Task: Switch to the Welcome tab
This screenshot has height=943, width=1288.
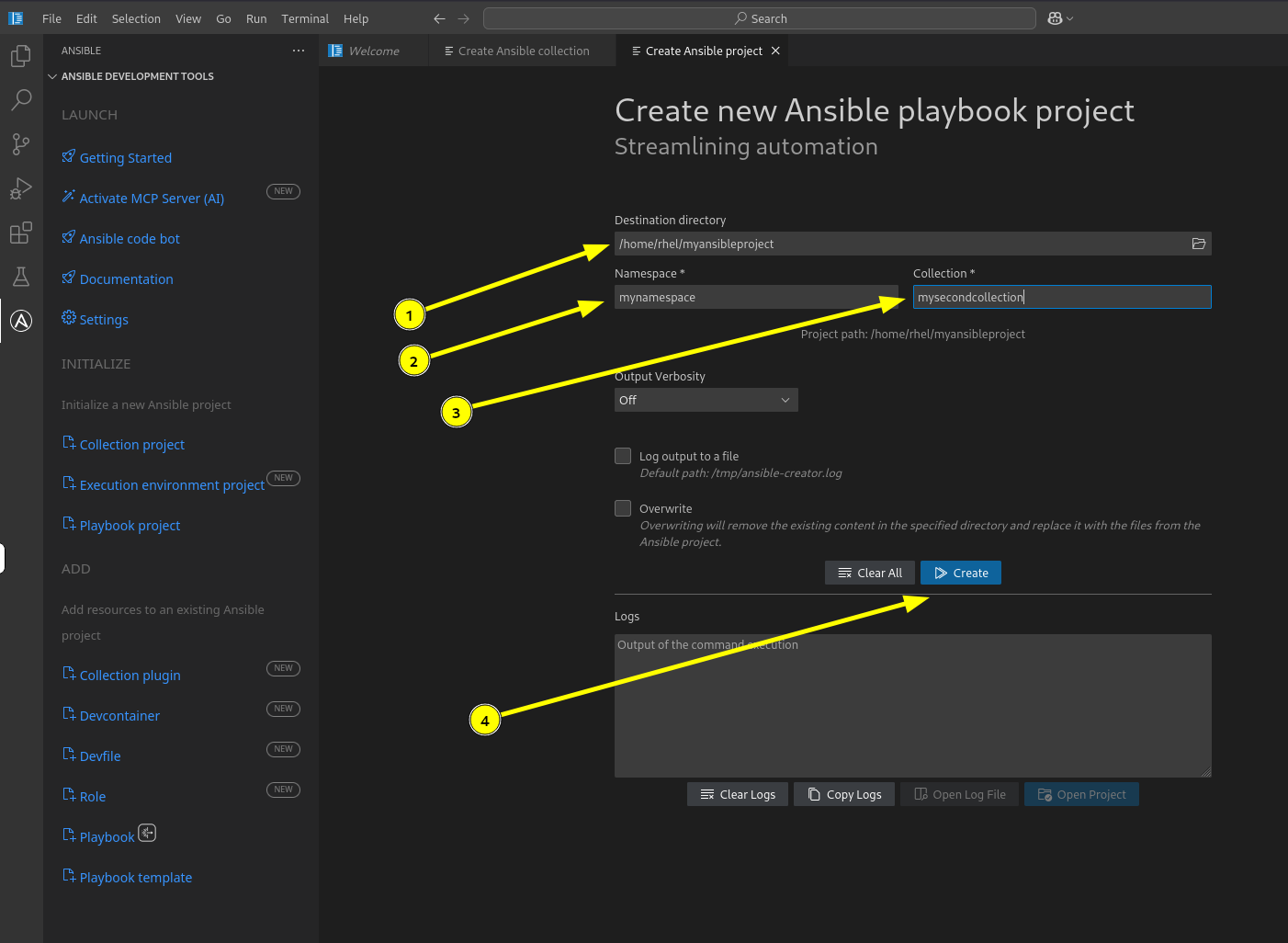Action: [x=374, y=51]
